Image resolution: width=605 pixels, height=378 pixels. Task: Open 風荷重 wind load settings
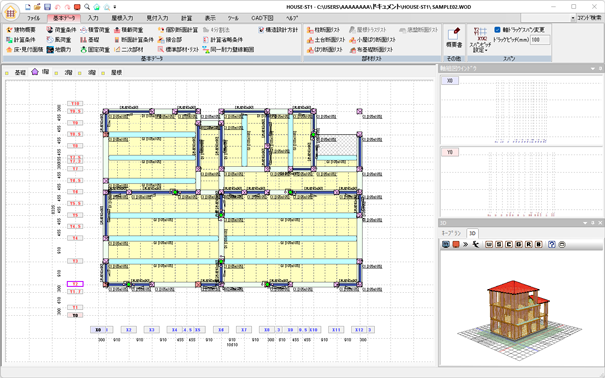(59, 40)
